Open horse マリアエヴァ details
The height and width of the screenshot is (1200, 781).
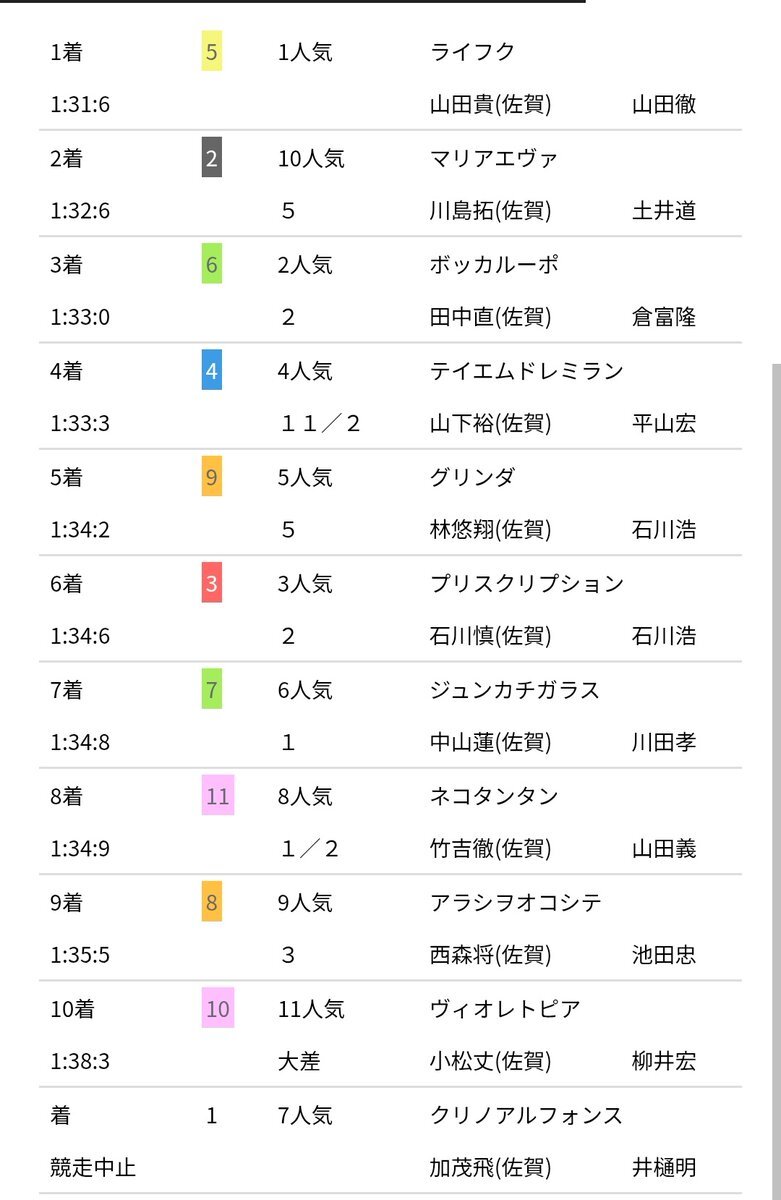[x=494, y=158]
